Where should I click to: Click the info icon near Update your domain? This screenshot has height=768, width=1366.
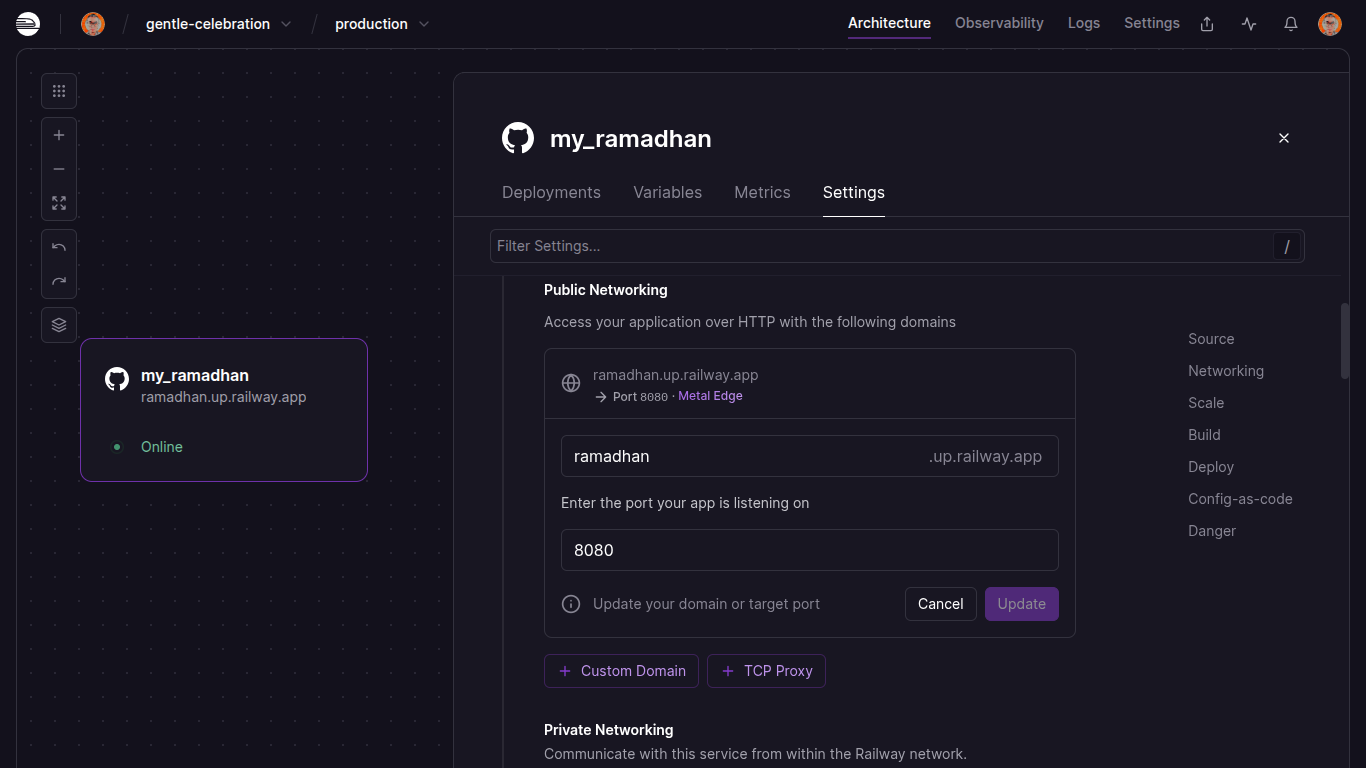tap(571, 604)
